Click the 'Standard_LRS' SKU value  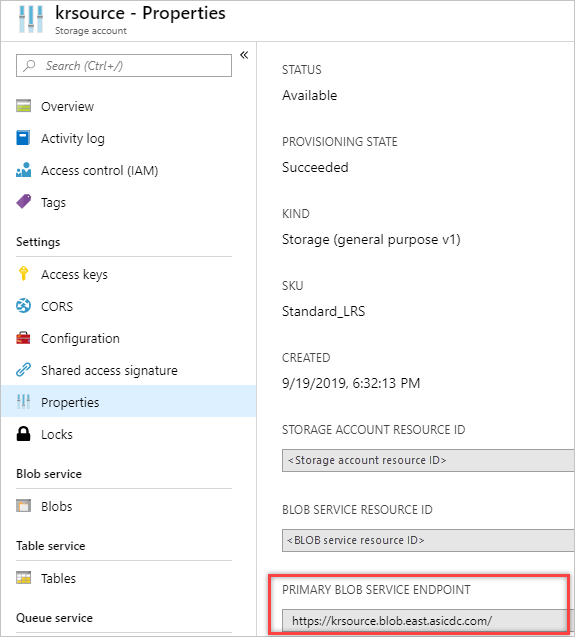(x=323, y=311)
